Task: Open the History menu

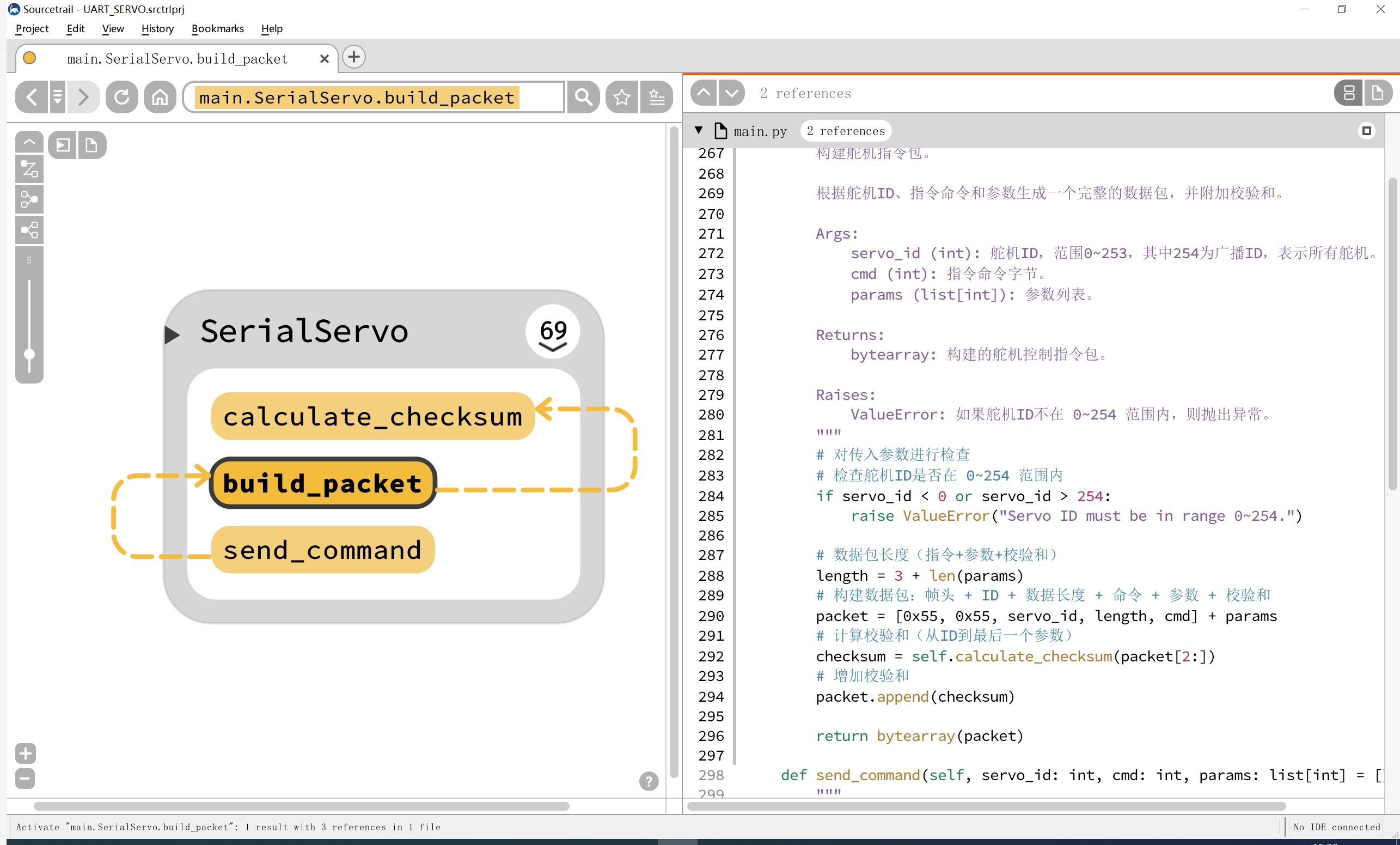Action: (157, 28)
